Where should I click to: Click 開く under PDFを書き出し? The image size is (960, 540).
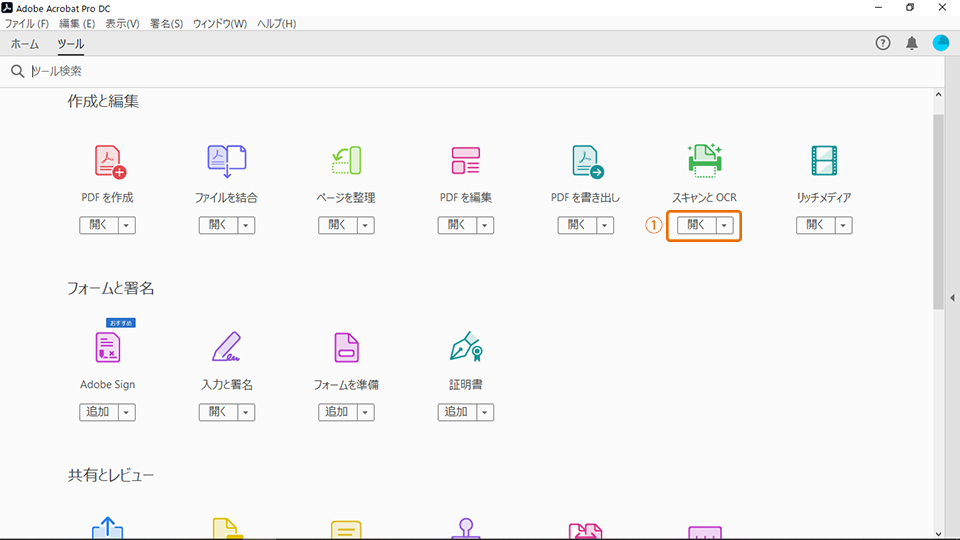click(x=577, y=225)
